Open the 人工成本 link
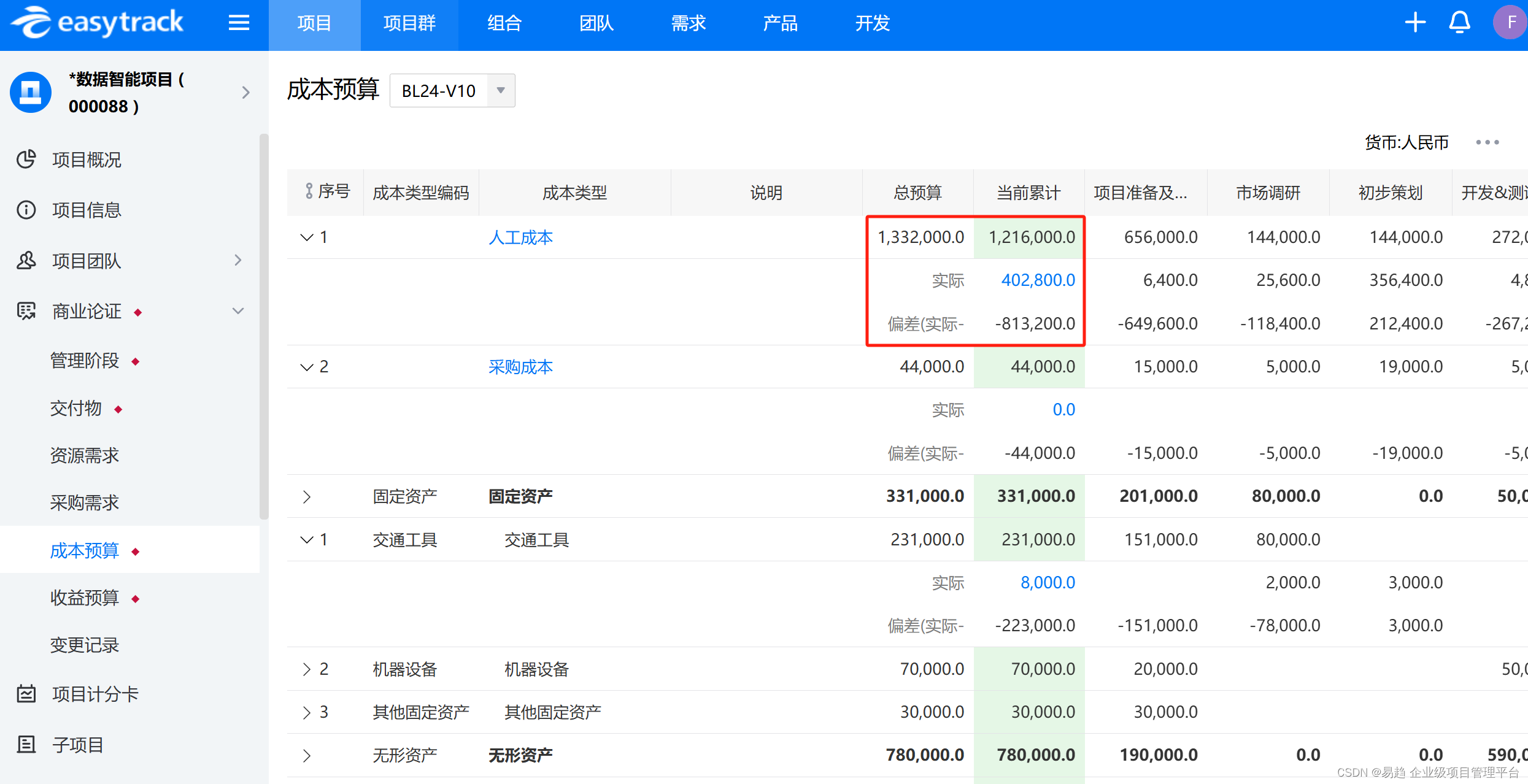This screenshot has height=784, width=1528. coord(520,237)
